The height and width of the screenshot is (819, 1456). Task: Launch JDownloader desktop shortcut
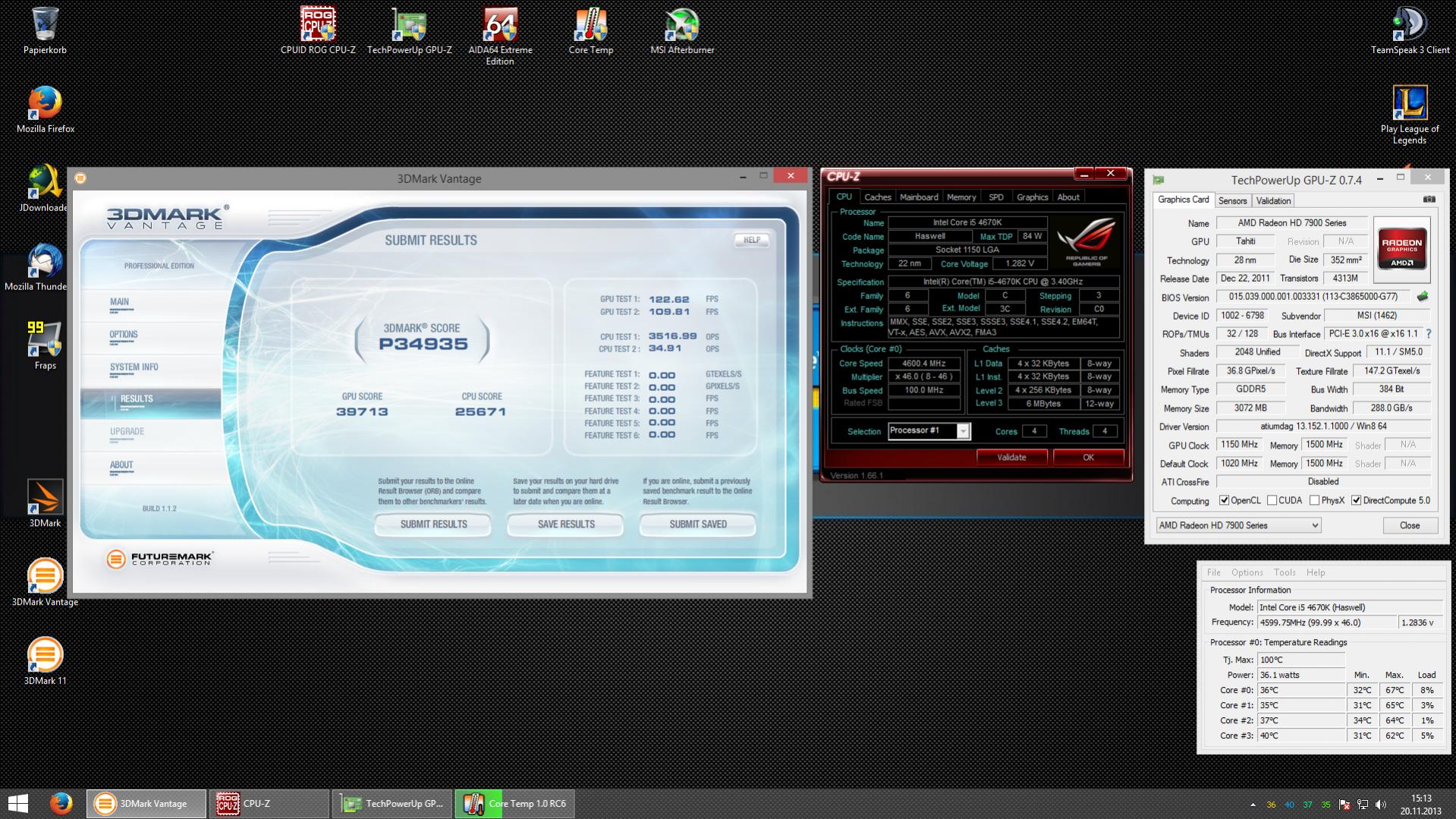[43, 188]
